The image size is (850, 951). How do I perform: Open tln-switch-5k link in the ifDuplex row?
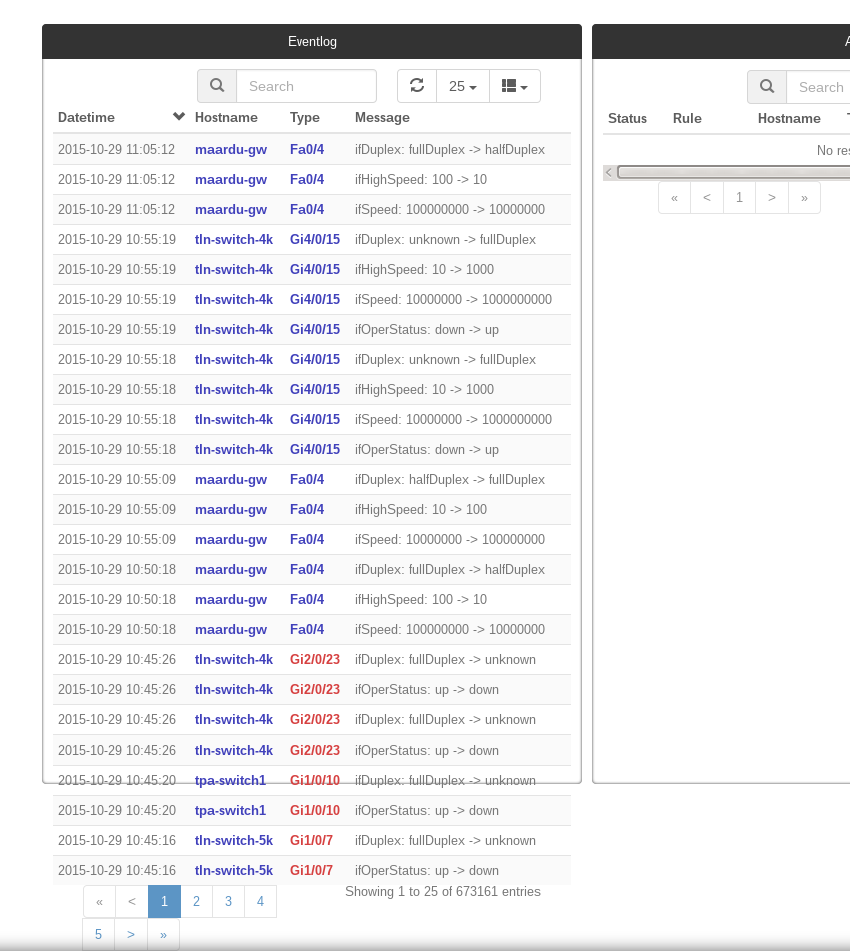point(234,841)
